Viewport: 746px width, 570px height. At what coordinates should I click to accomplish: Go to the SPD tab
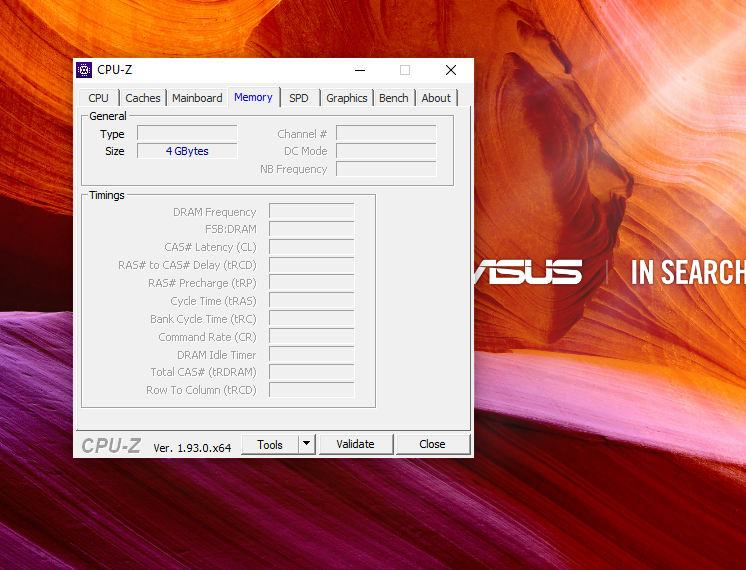point(299,98)
